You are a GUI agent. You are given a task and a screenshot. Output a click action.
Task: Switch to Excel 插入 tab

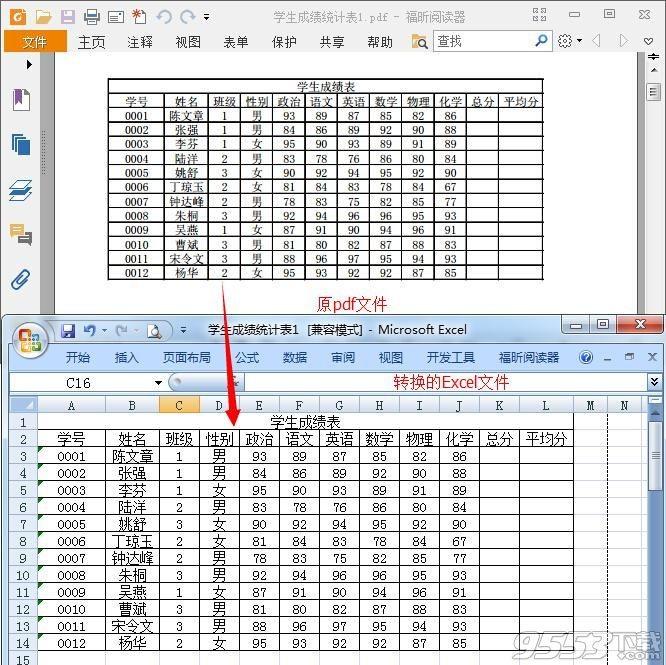(x=126, y=358)
